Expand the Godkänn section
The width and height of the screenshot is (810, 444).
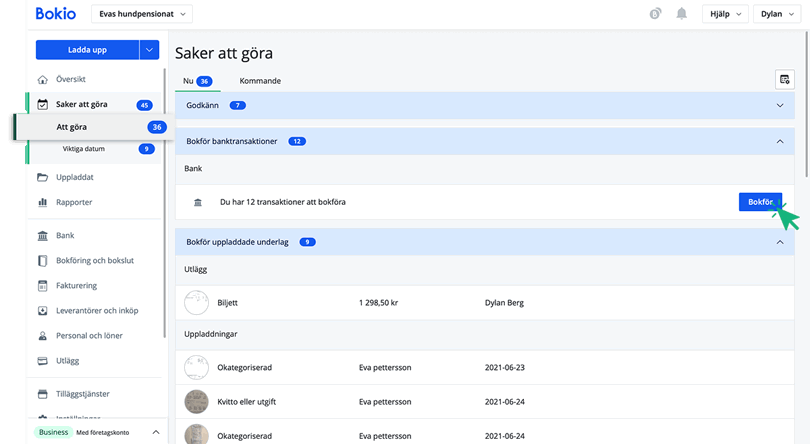click(779, 105)
